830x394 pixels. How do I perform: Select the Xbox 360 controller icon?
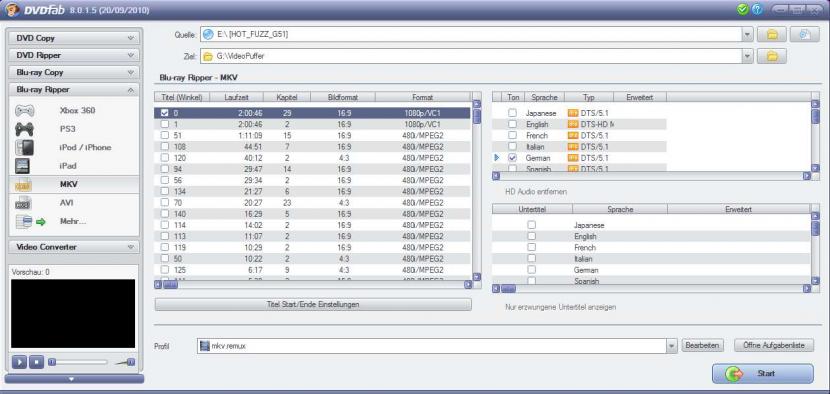(x=24, y=111)
